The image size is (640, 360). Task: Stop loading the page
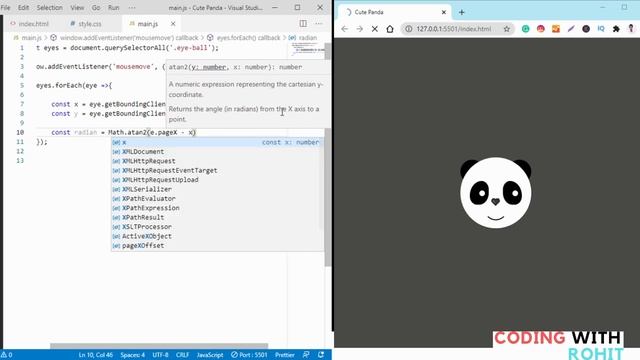(375, 29)
